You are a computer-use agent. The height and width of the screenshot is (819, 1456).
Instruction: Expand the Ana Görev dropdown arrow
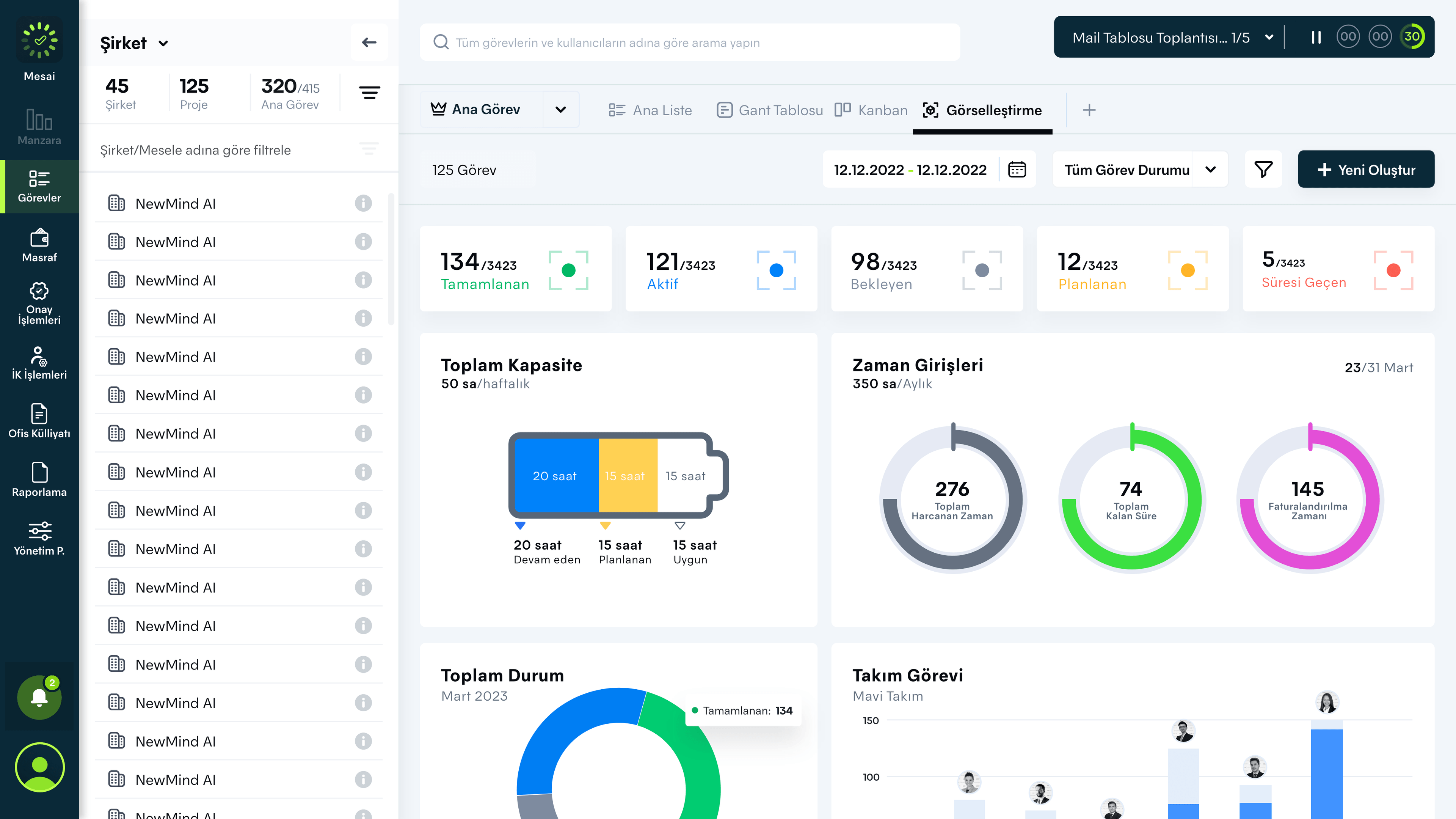pos(560,110)
